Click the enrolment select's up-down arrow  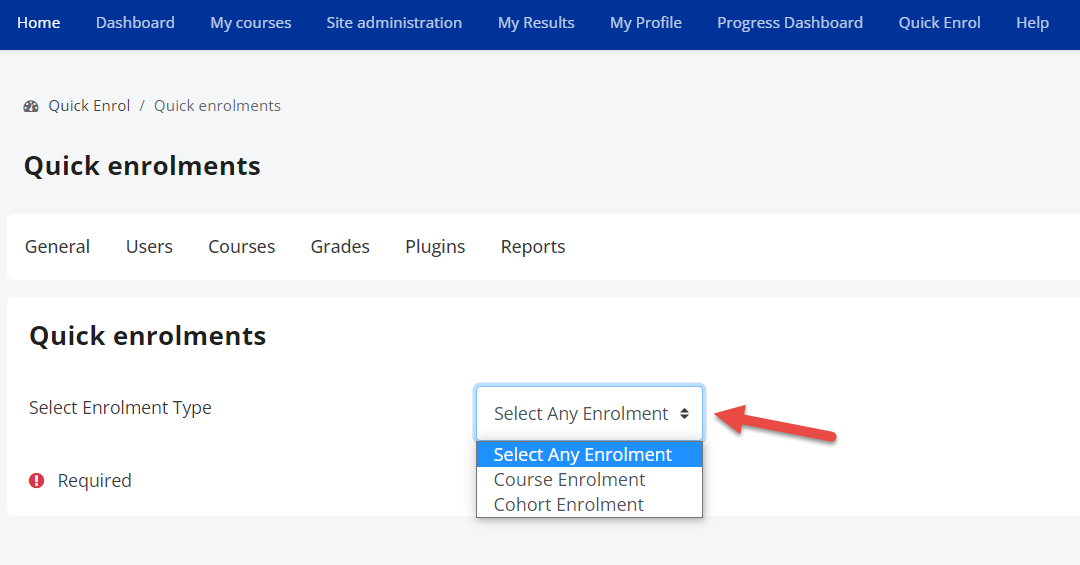(x=684, y=413)
